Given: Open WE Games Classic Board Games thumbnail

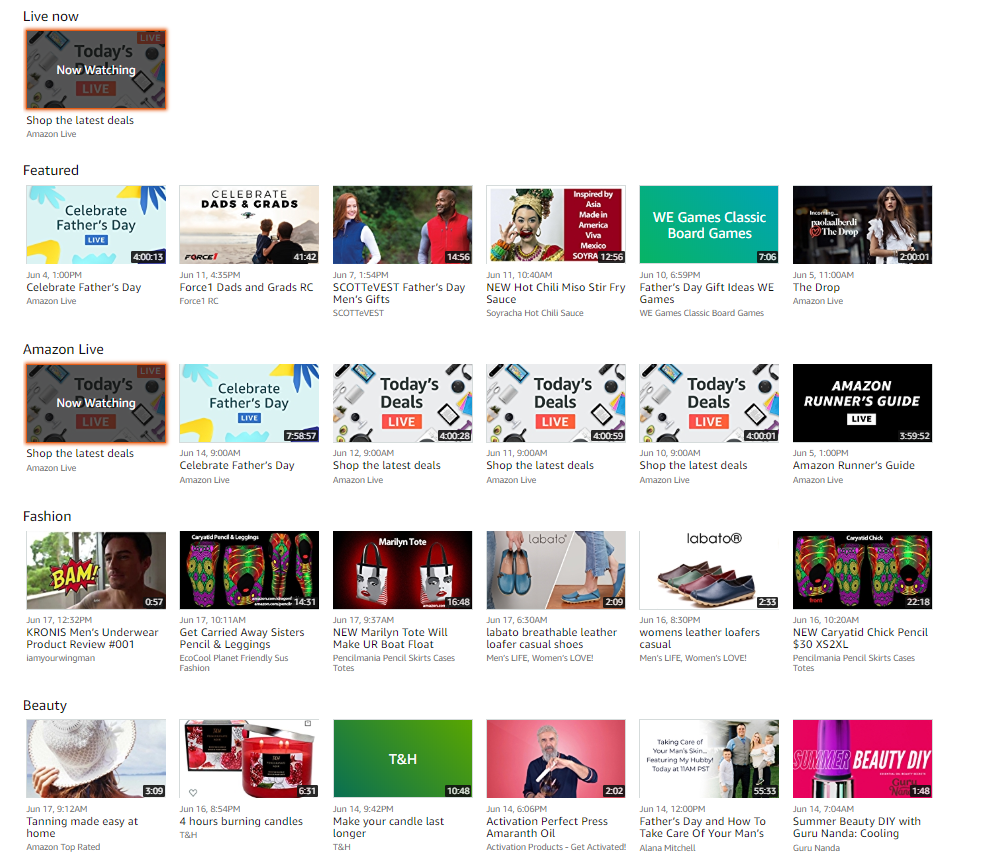Looking at the screenshot, I should click(709, 225).
